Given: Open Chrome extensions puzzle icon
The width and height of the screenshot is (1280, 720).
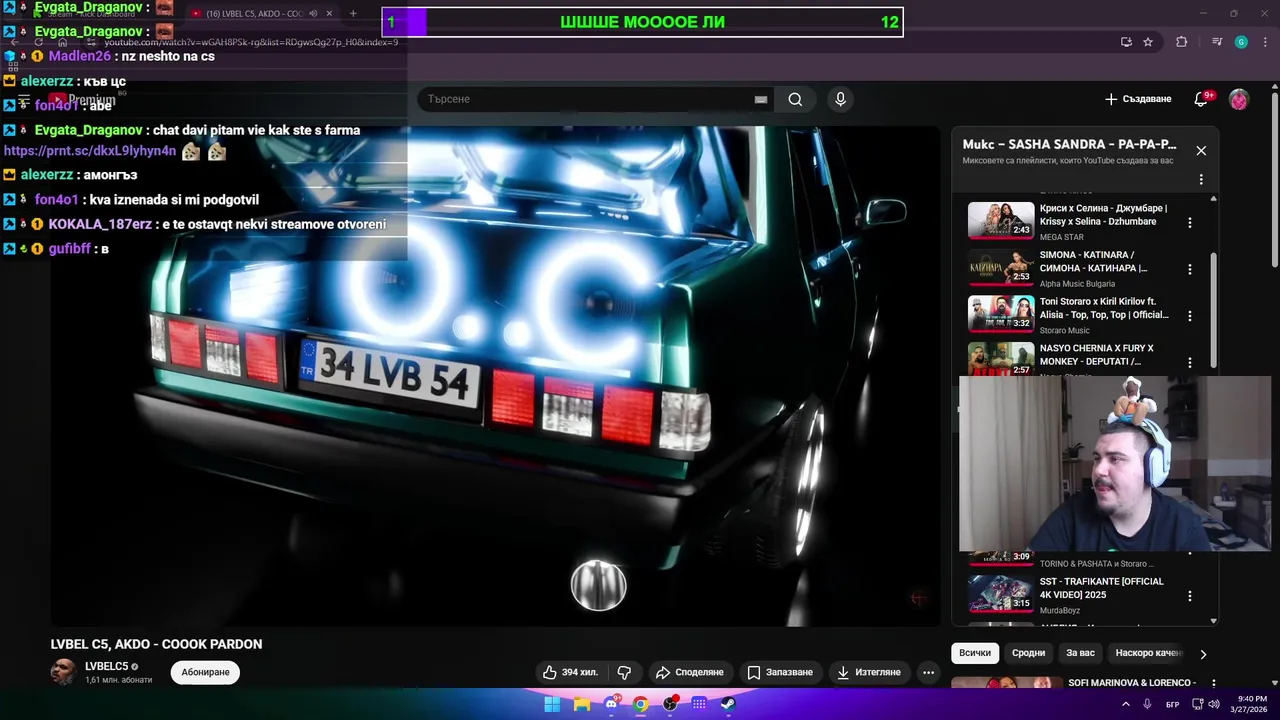Looking at the screenshot, I should [x=1182, y=42].
